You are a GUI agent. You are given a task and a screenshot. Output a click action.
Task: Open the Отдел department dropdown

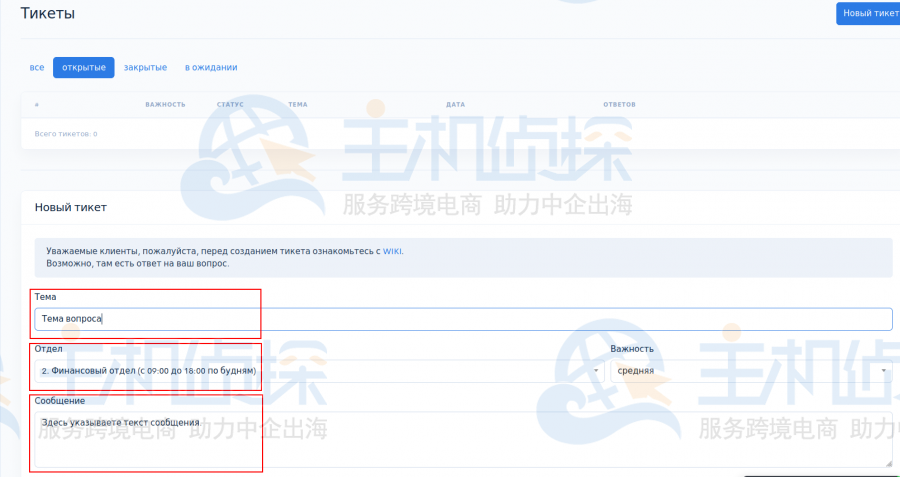pyautogui.click(x=320, y=370)
